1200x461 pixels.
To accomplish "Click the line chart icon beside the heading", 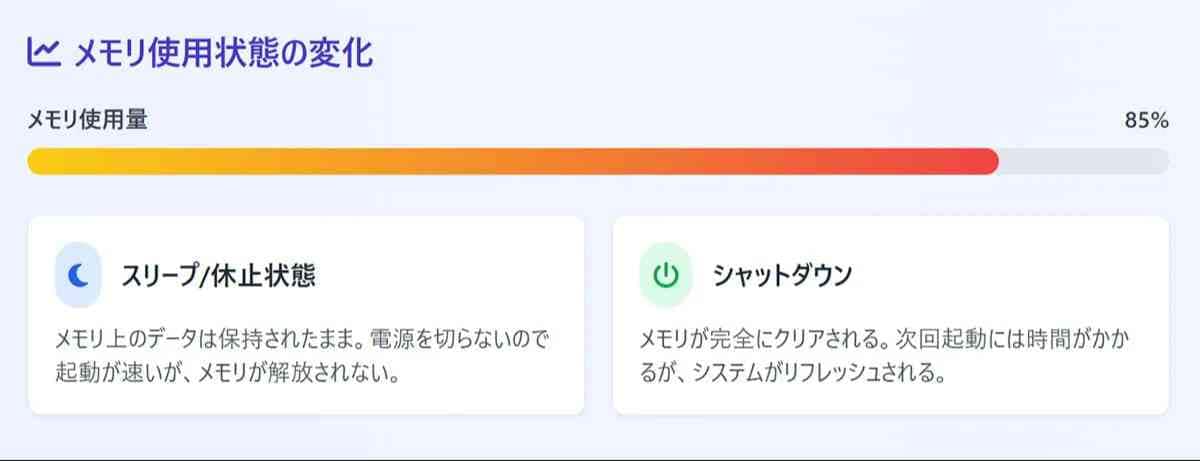I will pos(45,51).
